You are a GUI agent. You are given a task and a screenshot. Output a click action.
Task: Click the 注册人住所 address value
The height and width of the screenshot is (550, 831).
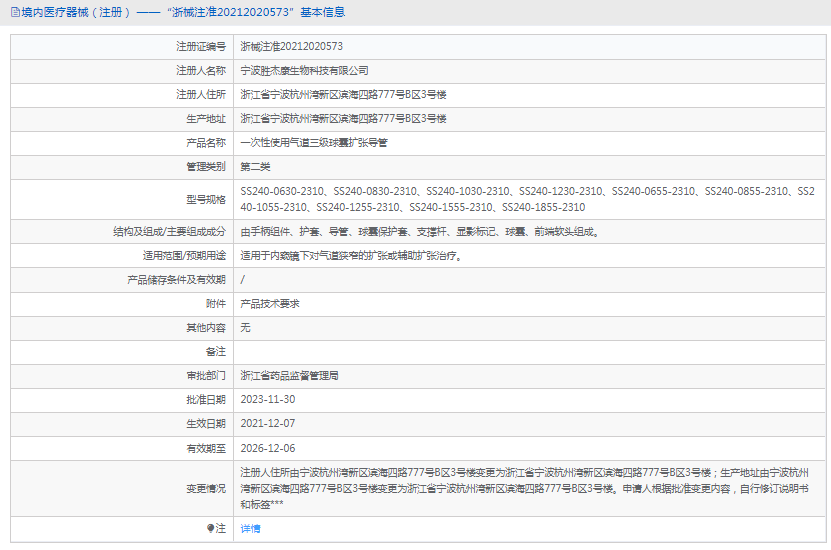[x=343, y=94]
